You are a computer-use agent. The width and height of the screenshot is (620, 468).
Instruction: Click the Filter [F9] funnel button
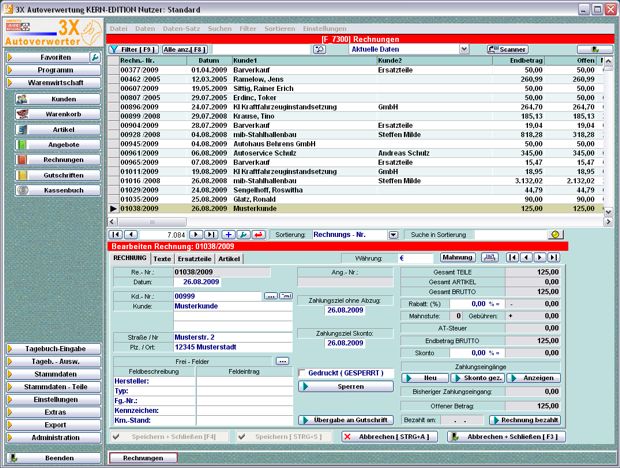coord(134,49)
